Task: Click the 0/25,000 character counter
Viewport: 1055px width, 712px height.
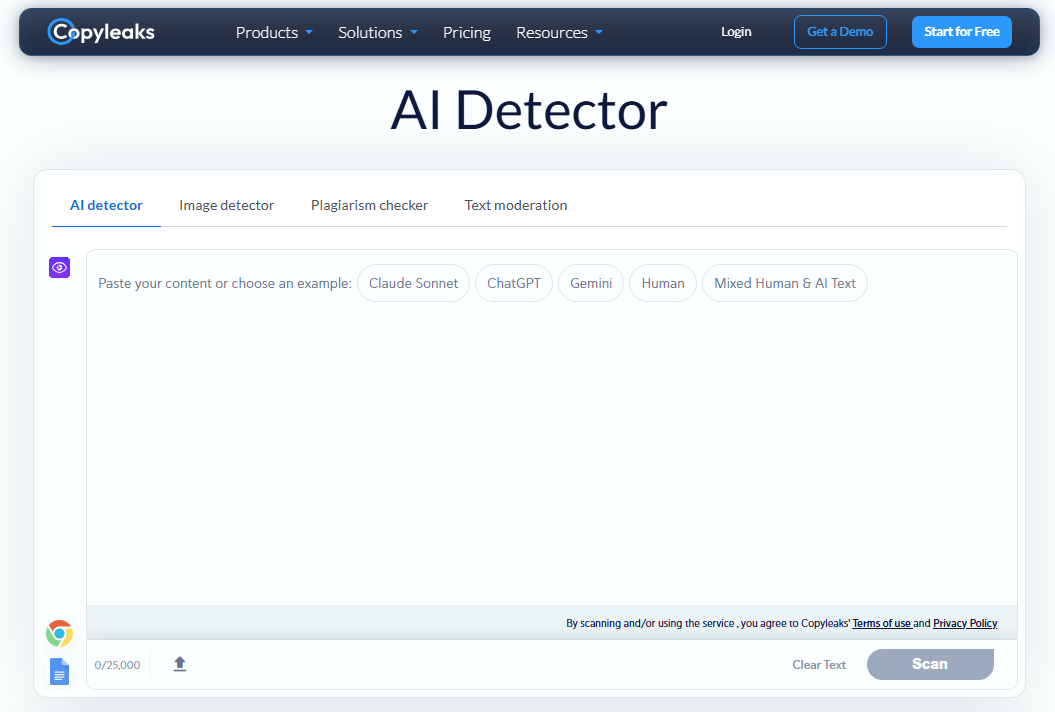Action: [117, 665]
